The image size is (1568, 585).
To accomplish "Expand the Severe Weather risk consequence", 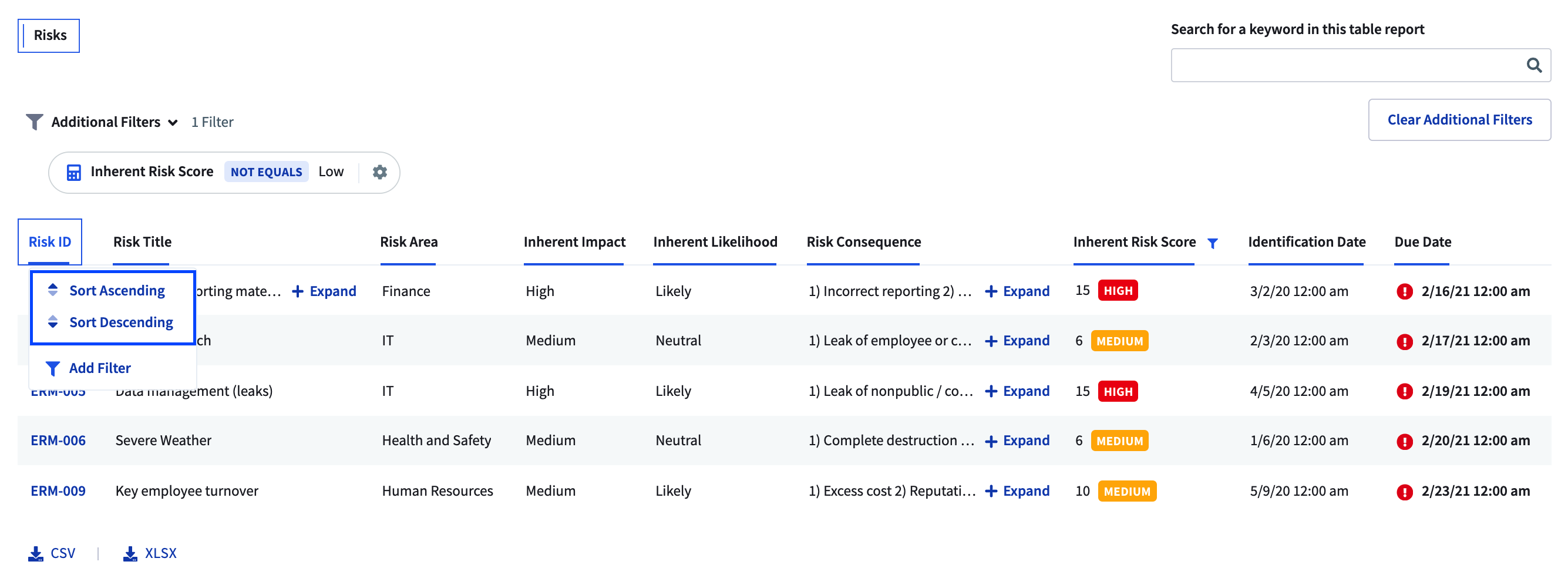I will point(1017,440).
